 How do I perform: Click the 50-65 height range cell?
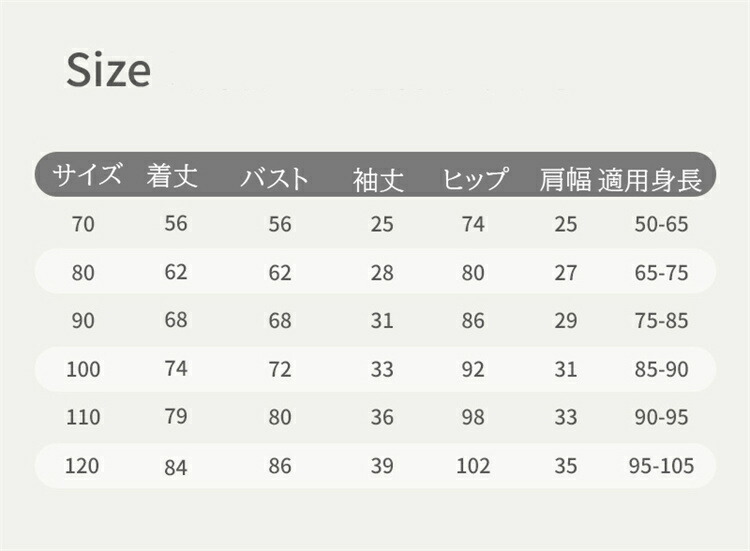662,225
